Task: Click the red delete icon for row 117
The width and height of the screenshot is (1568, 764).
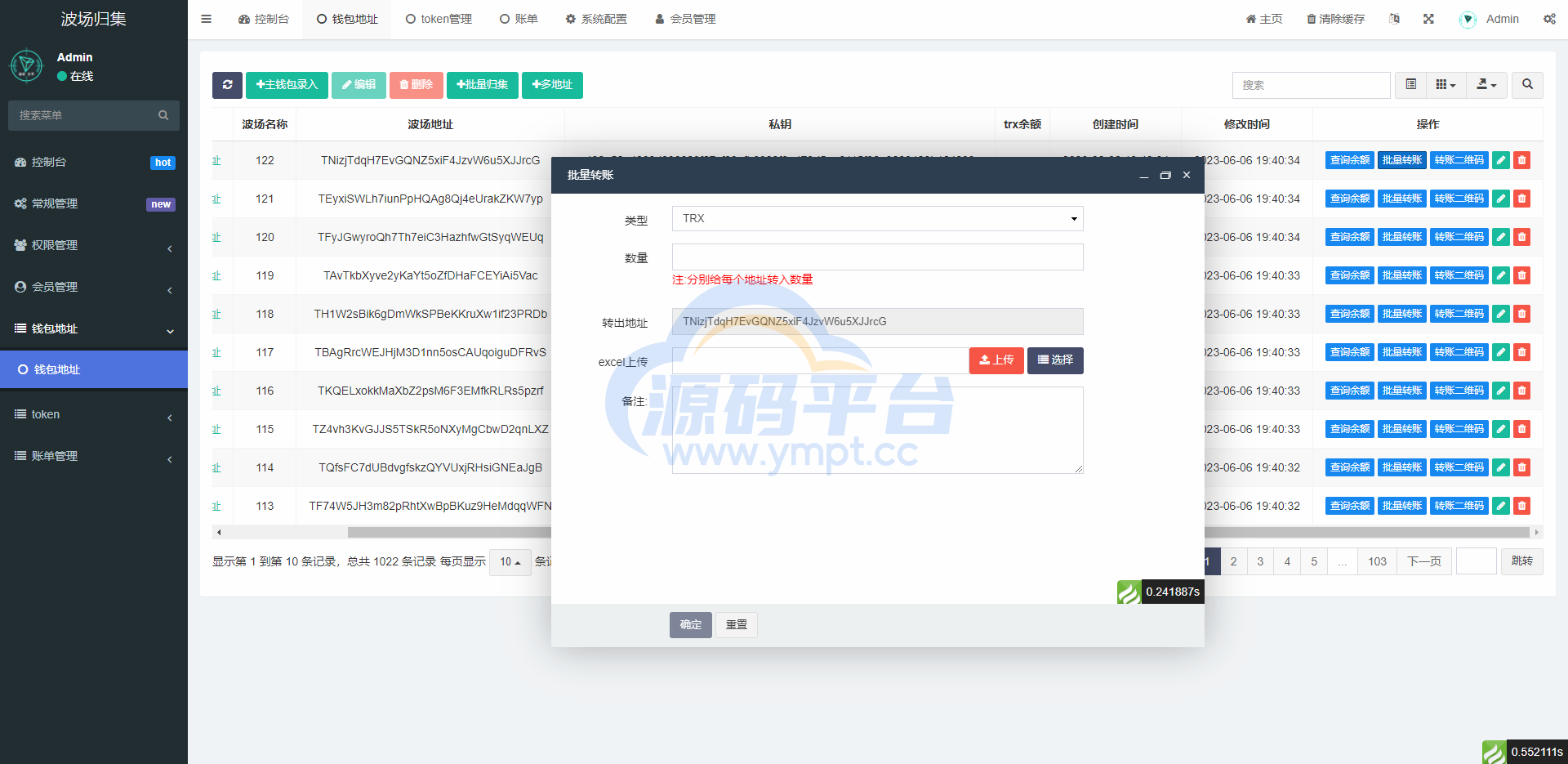Action: pos(1521,352)
